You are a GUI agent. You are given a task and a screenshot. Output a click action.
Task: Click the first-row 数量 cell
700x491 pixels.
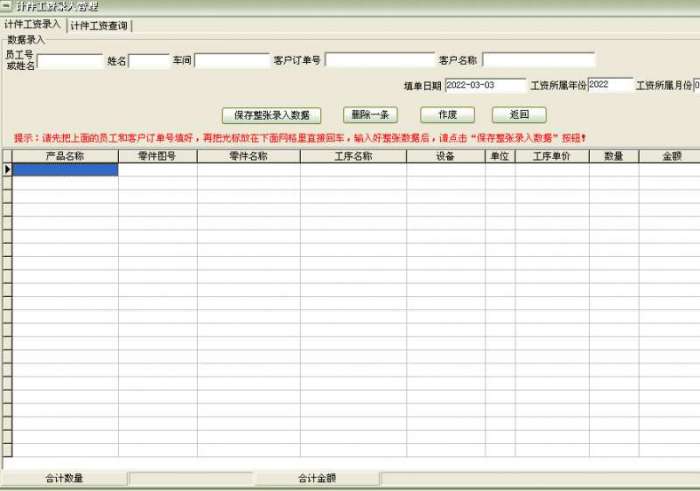614,170
